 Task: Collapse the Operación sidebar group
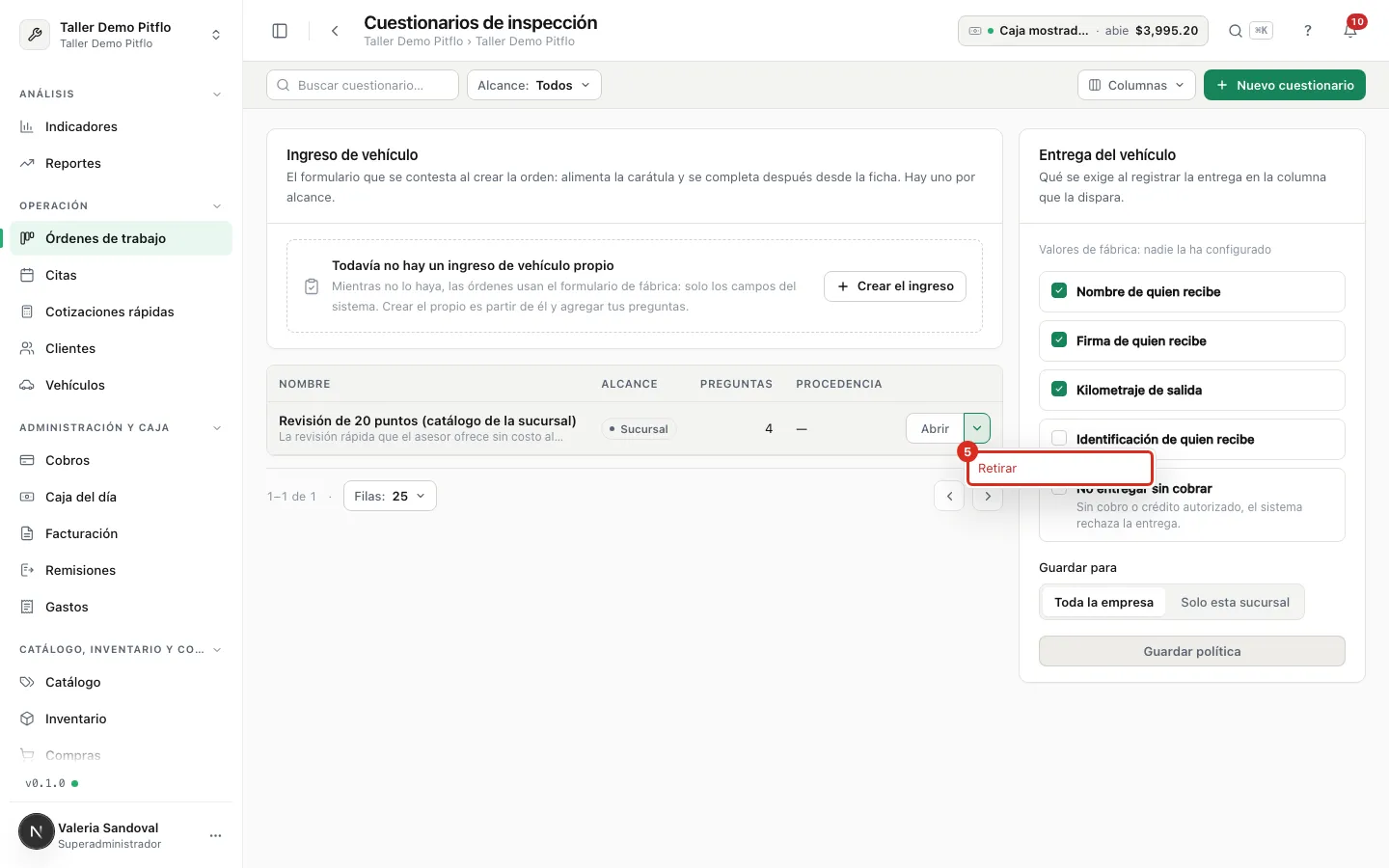click(217, 206)
